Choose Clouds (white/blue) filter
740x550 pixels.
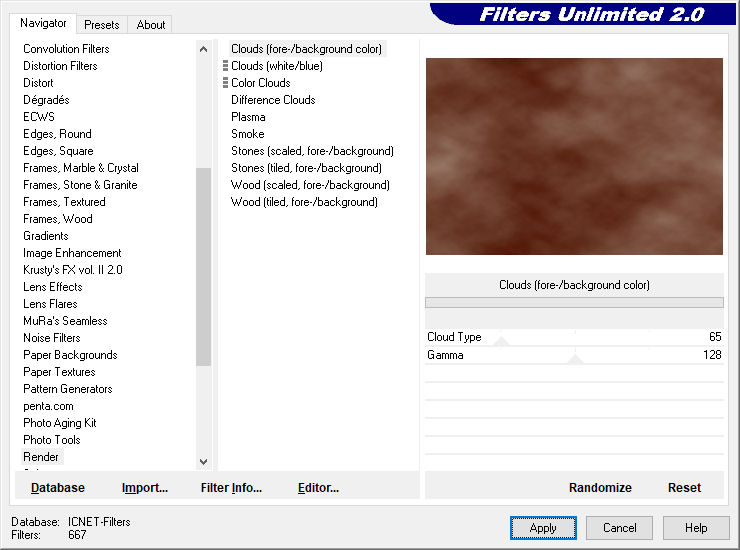point(277,66)
